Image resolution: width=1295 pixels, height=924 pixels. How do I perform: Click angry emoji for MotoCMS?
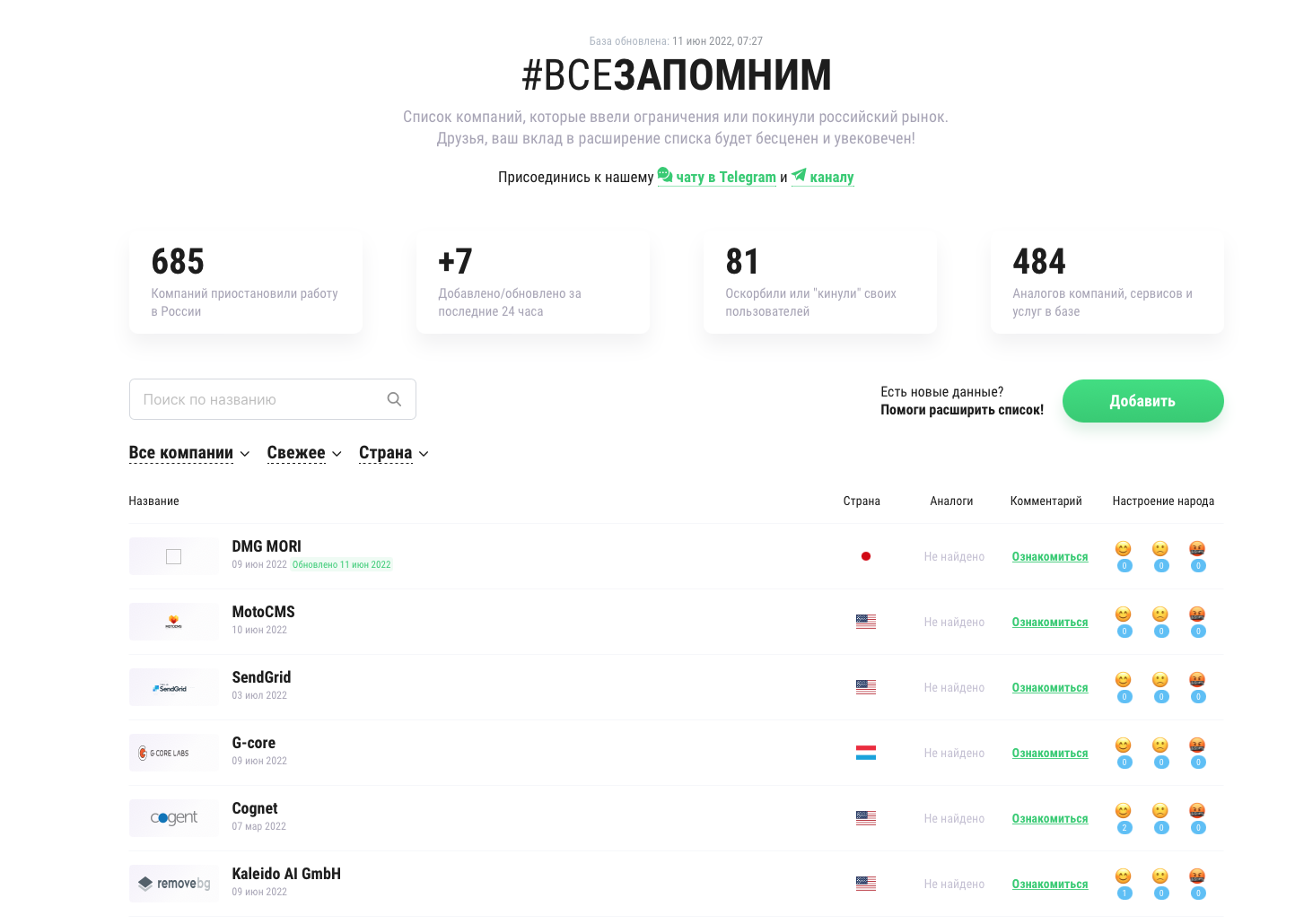pos(1197,615)
